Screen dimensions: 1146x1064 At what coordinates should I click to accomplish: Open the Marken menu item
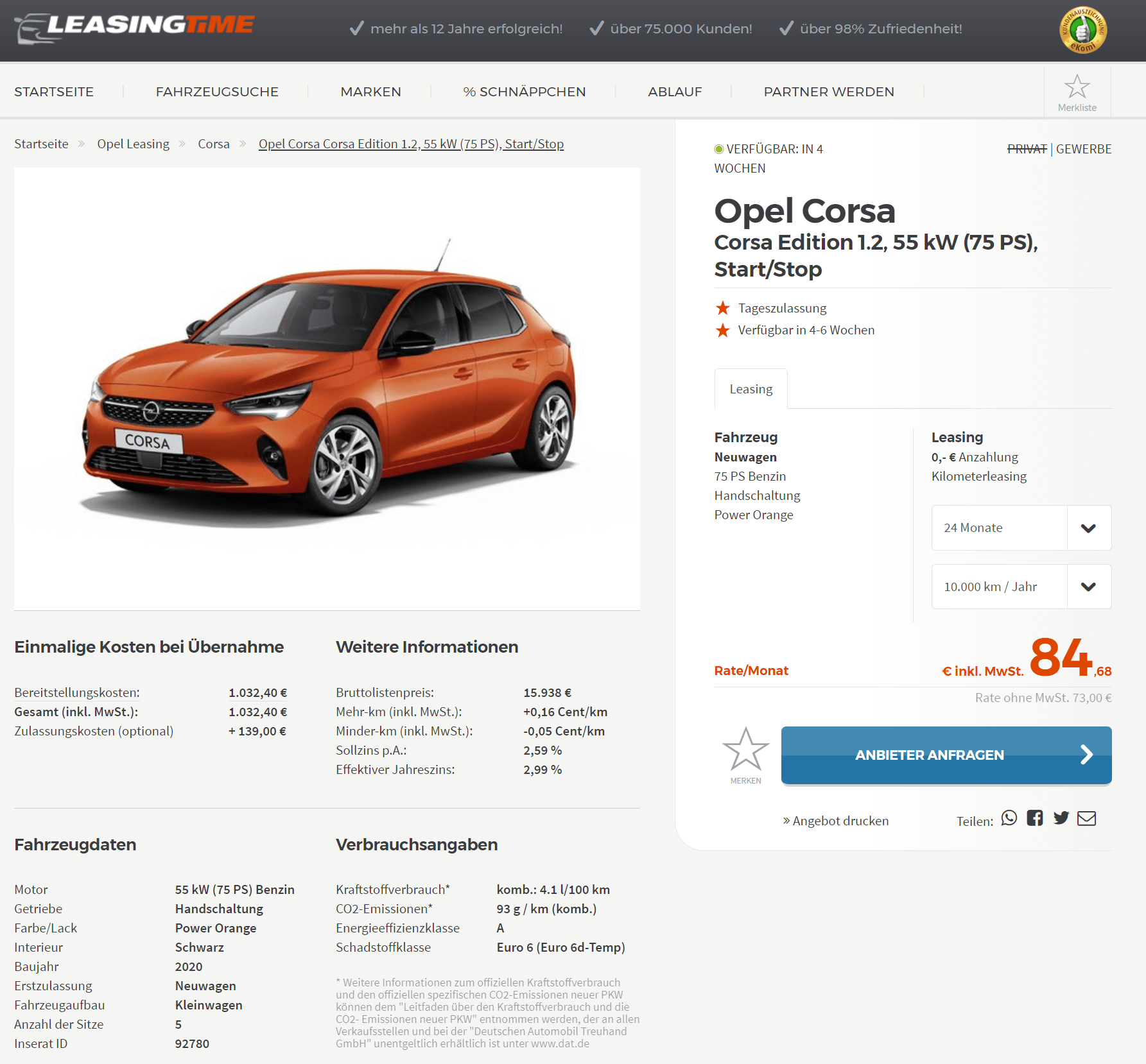point(371,92)
